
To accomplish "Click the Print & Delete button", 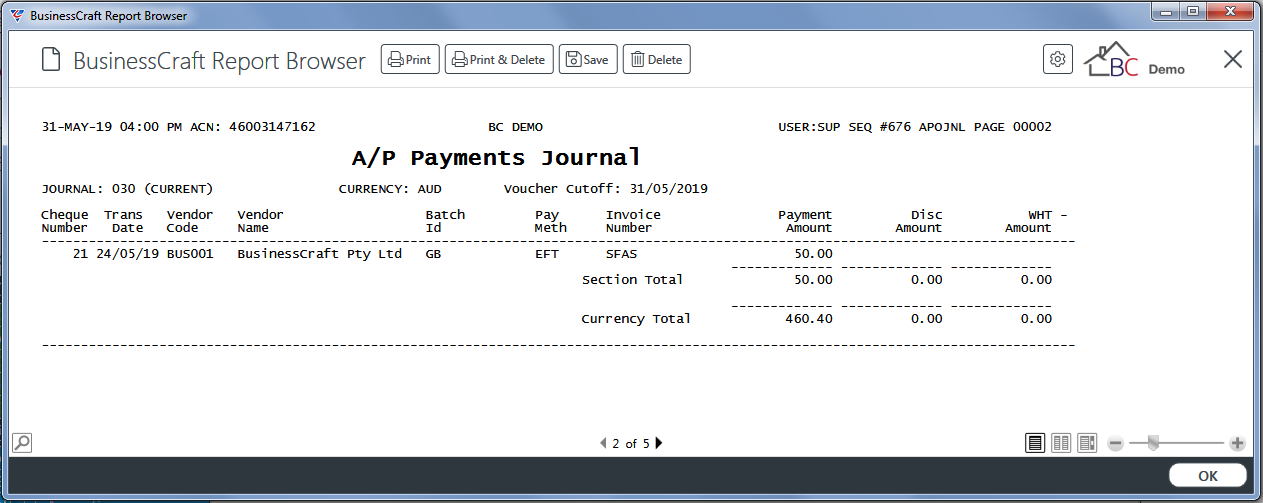I will (499, 60).
